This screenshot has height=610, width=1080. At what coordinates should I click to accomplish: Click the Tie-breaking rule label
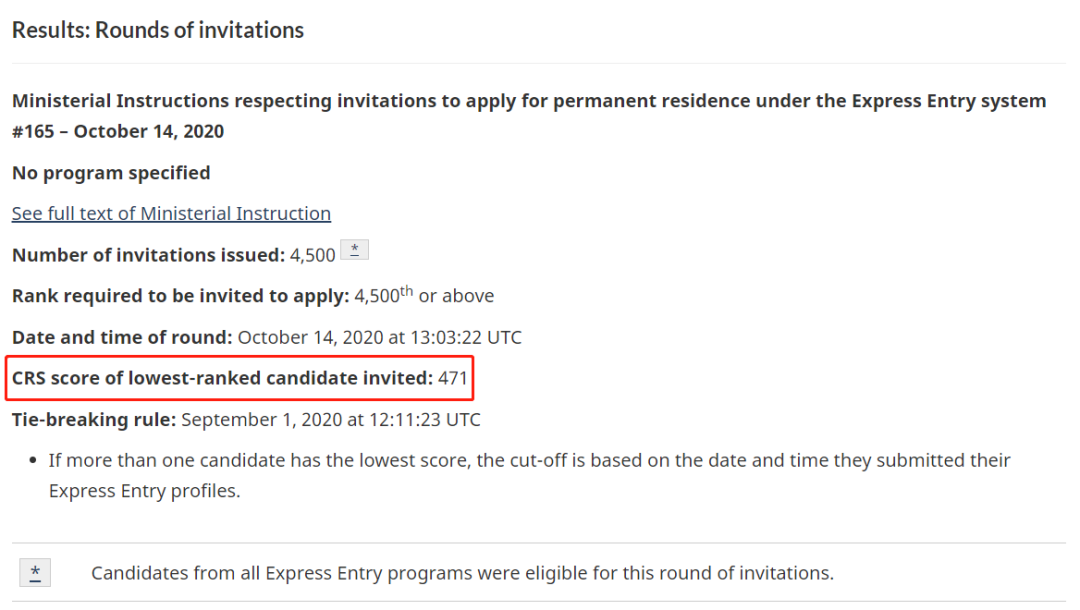pyautogui.click(x=94, y=419)
